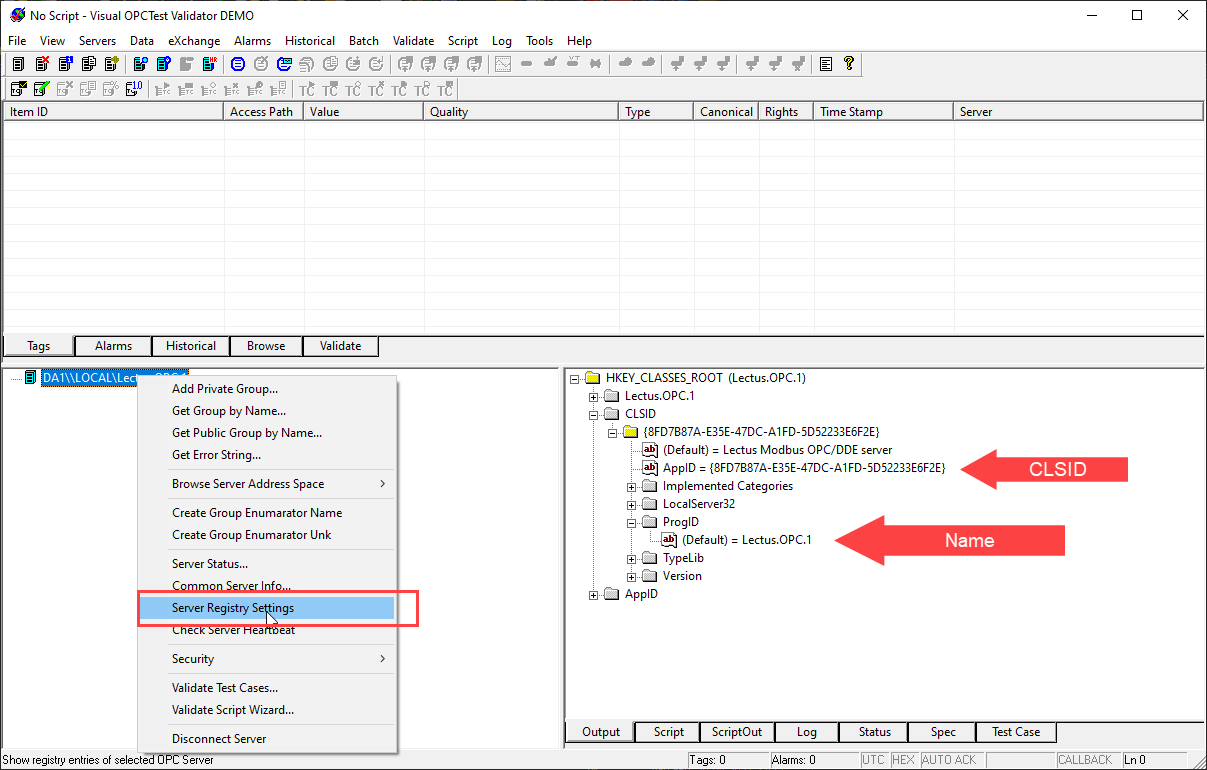This screenshot has width=1207, height=770.
Task: Click the blue monitor toolbar icon
Action: (284, 64)
